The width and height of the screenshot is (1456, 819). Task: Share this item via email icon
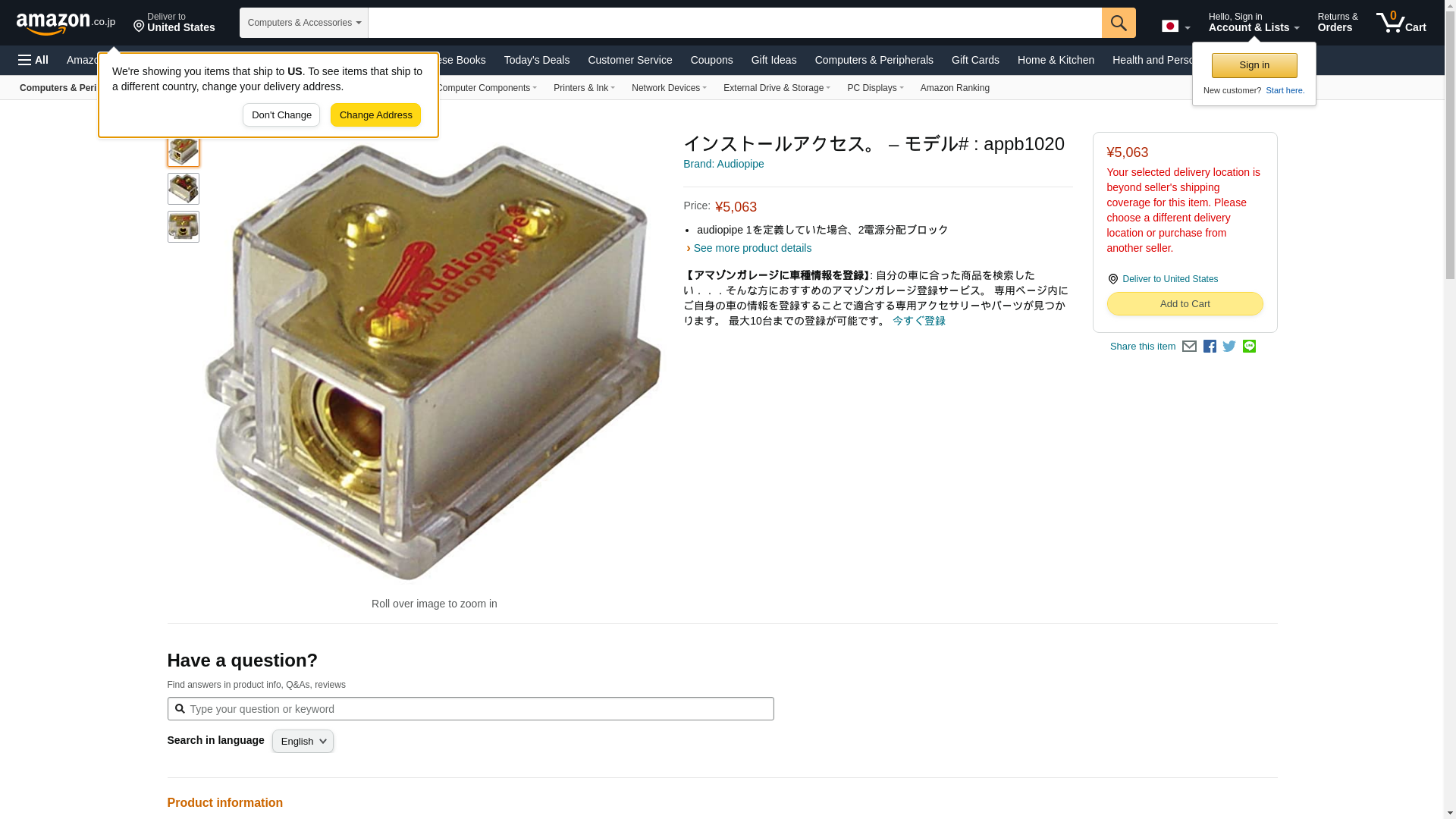(x=1189, y=347)
